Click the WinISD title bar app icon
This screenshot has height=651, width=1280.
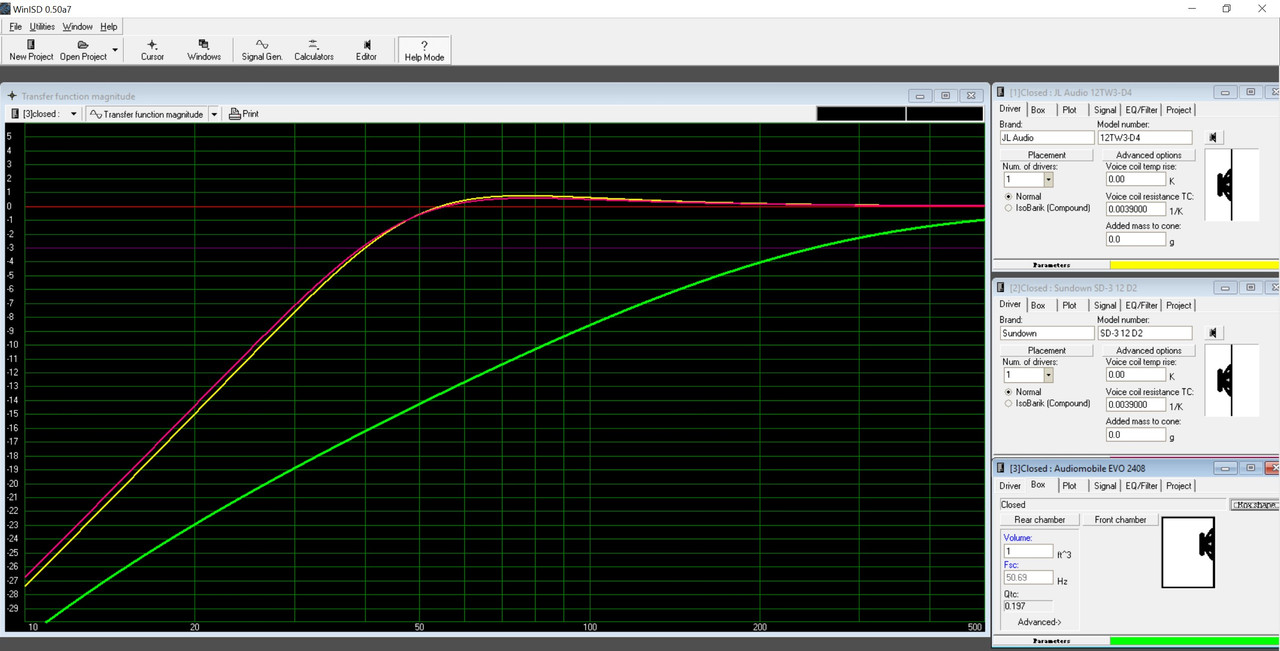point(7,8)
